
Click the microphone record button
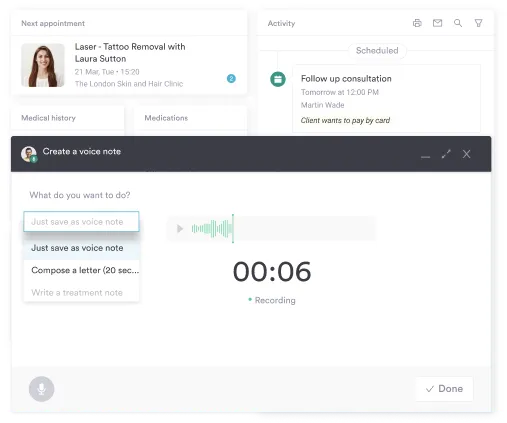coord(41,389)
